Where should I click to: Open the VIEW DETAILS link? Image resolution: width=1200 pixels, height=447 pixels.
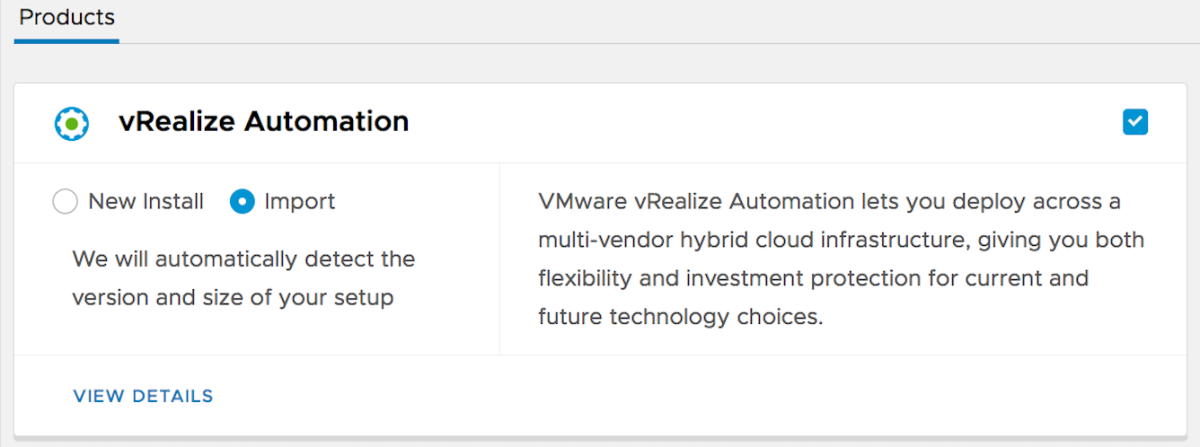pyautogui.click(x=143, y=396)
